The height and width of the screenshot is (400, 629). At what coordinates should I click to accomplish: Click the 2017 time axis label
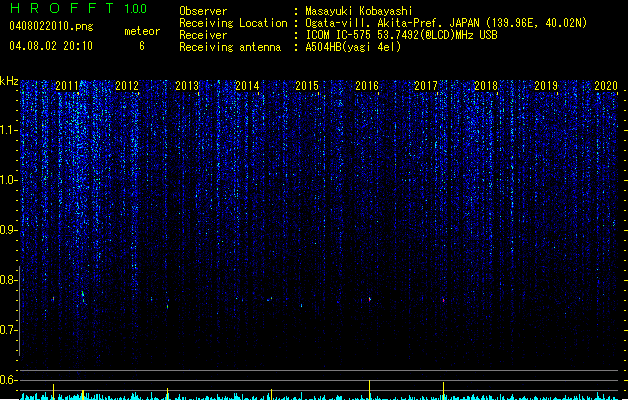click(426, 86)
